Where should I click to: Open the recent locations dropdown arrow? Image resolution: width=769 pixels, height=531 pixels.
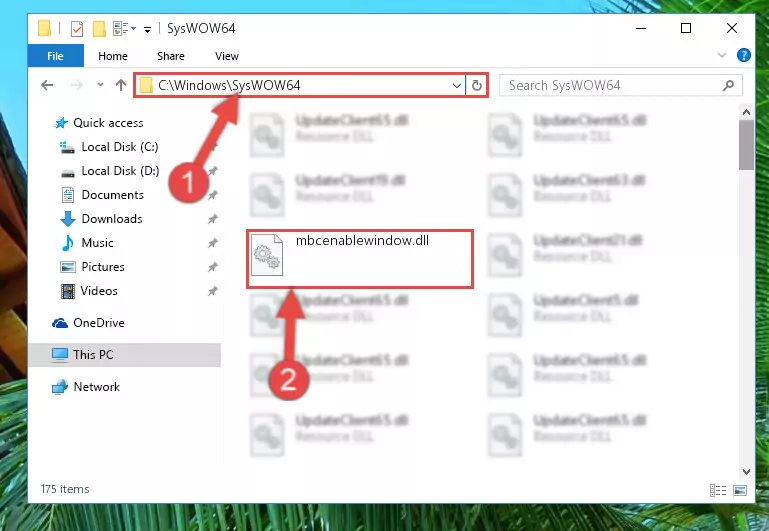click(100, 85)
